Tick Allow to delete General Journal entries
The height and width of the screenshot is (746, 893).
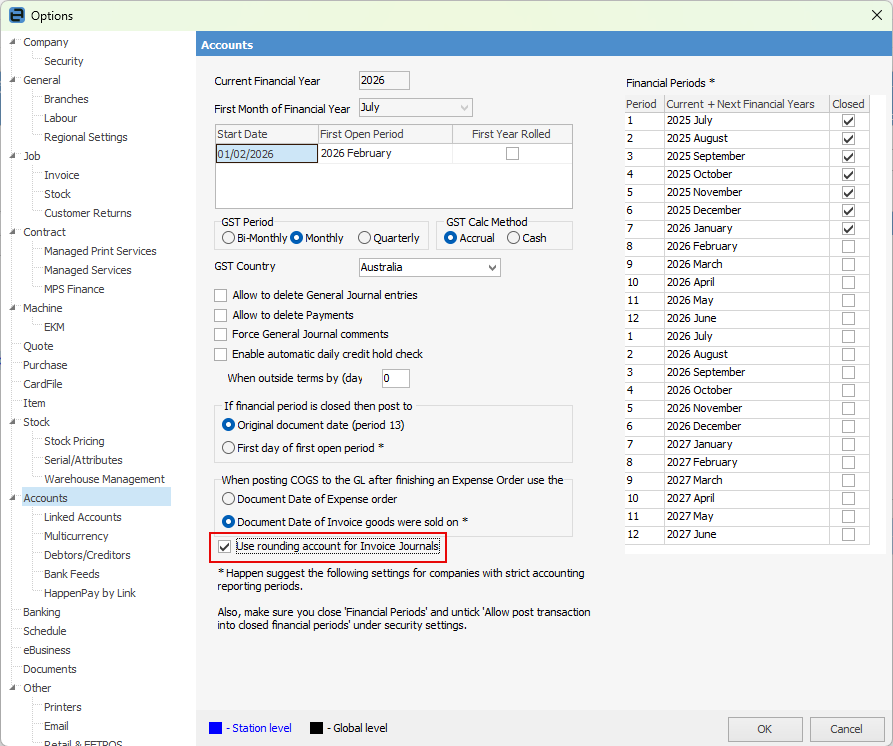220,295
